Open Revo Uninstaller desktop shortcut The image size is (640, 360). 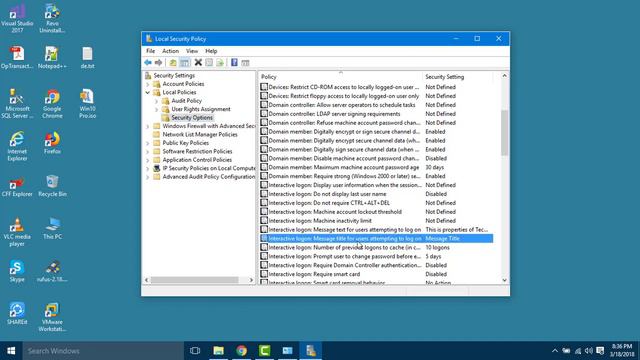(x=52, y=18)
